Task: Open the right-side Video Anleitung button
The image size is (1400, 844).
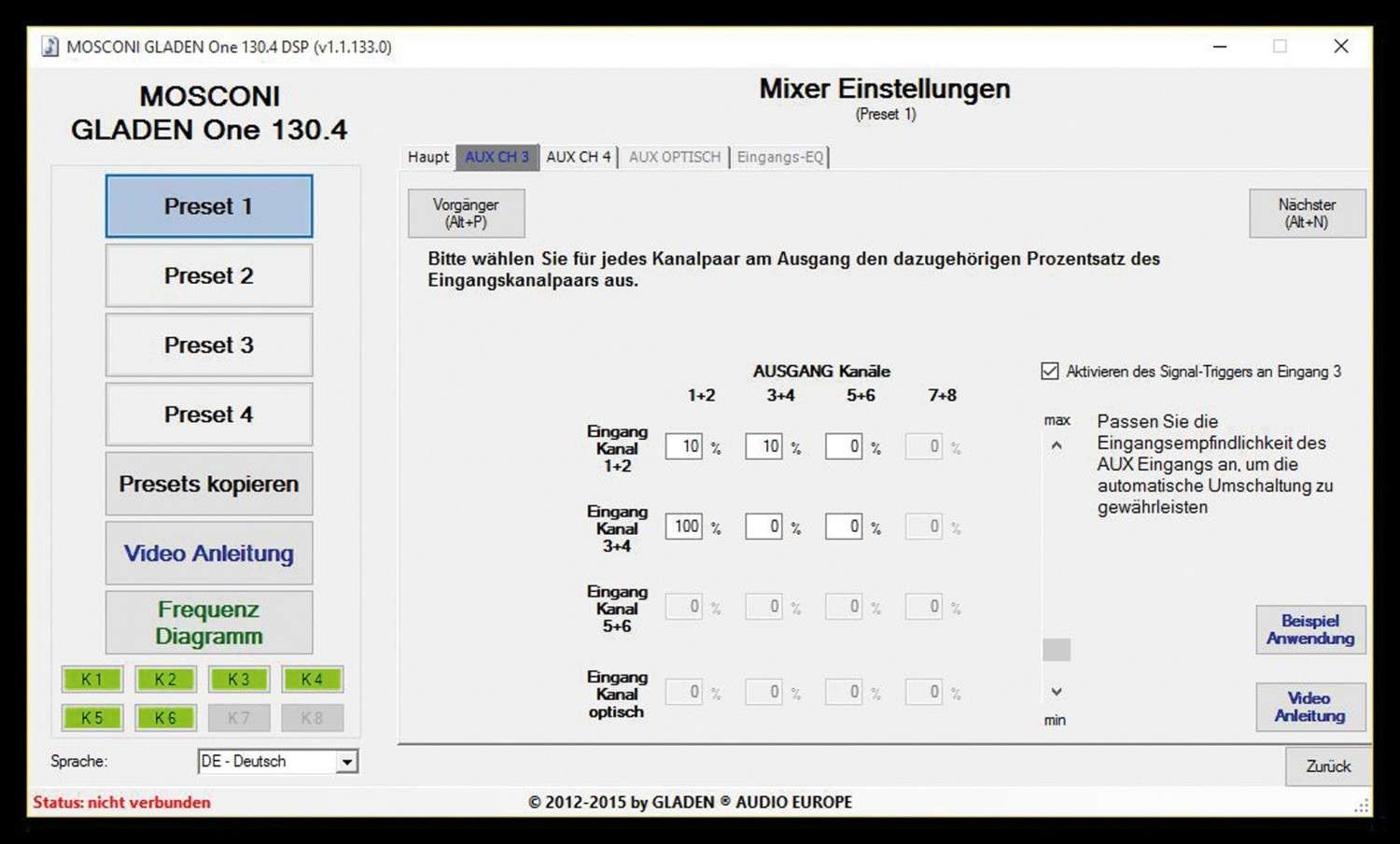Action: point(1310,707)
